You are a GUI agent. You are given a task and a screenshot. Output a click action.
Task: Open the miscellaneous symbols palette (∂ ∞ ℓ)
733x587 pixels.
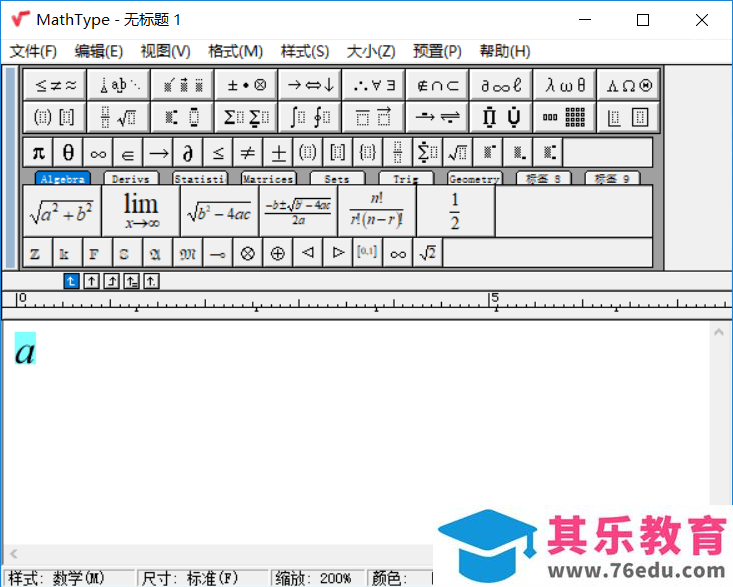(501, 85)
